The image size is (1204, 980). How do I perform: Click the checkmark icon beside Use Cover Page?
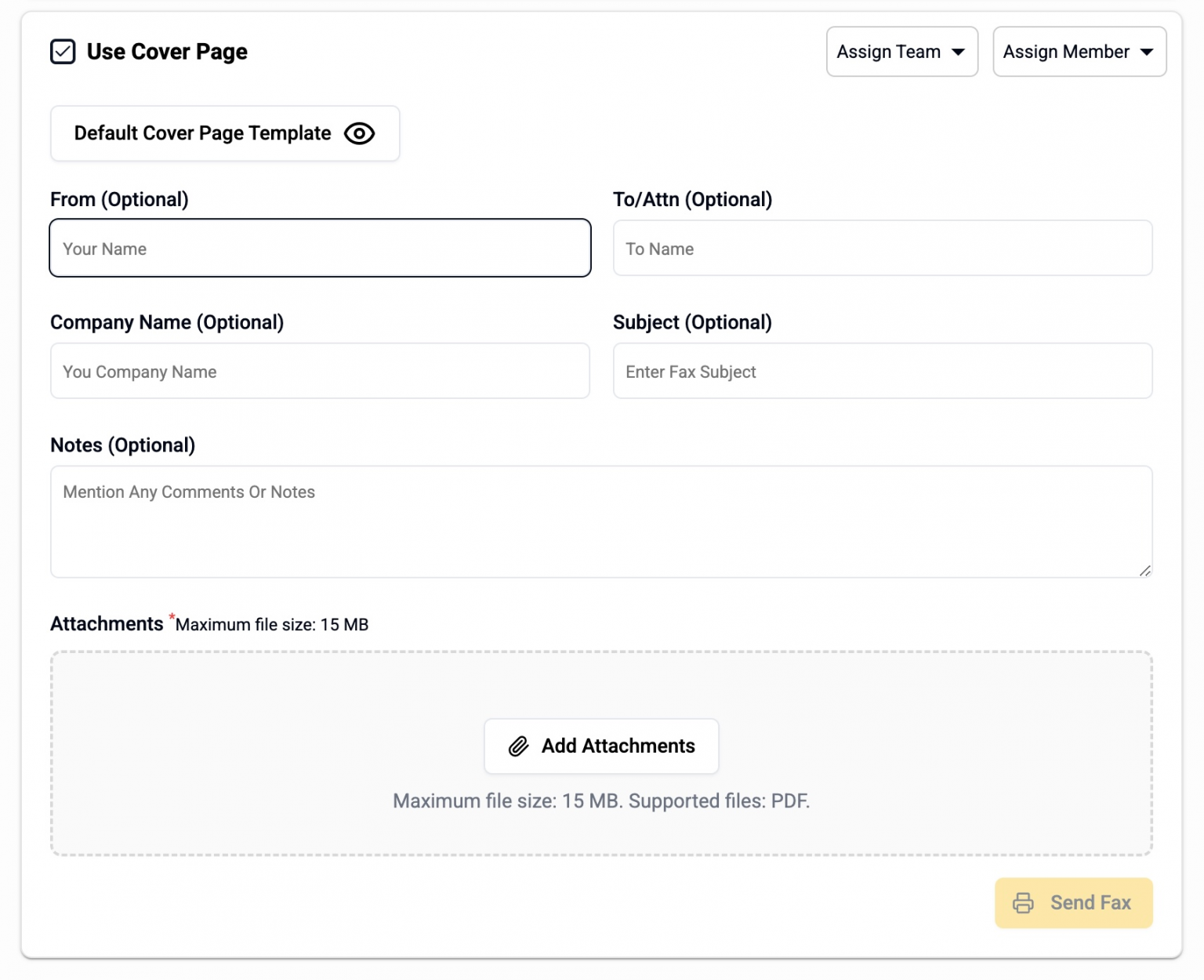pos(63,52)
